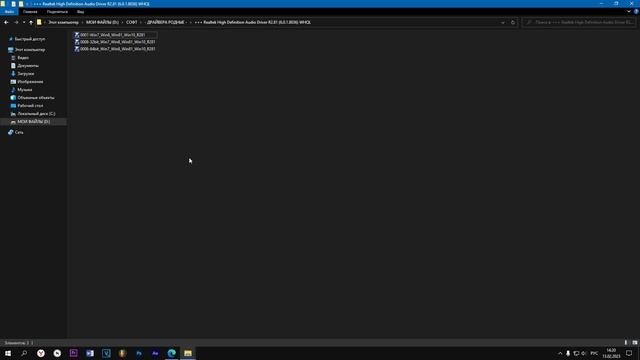The height and width of the screenshot is (360, 640).
Task: Show hidden system tray icons
Action: click(x=560, y=353)
